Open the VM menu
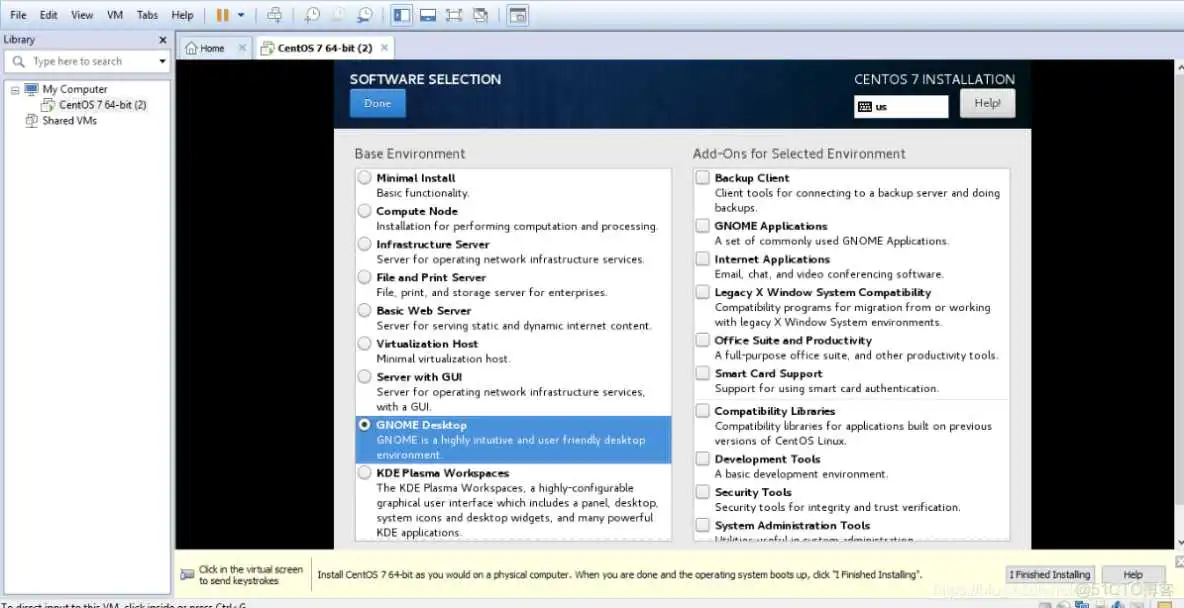This screenshot has height=608, width=1184. pyautogui.click(x=114, y=15)
